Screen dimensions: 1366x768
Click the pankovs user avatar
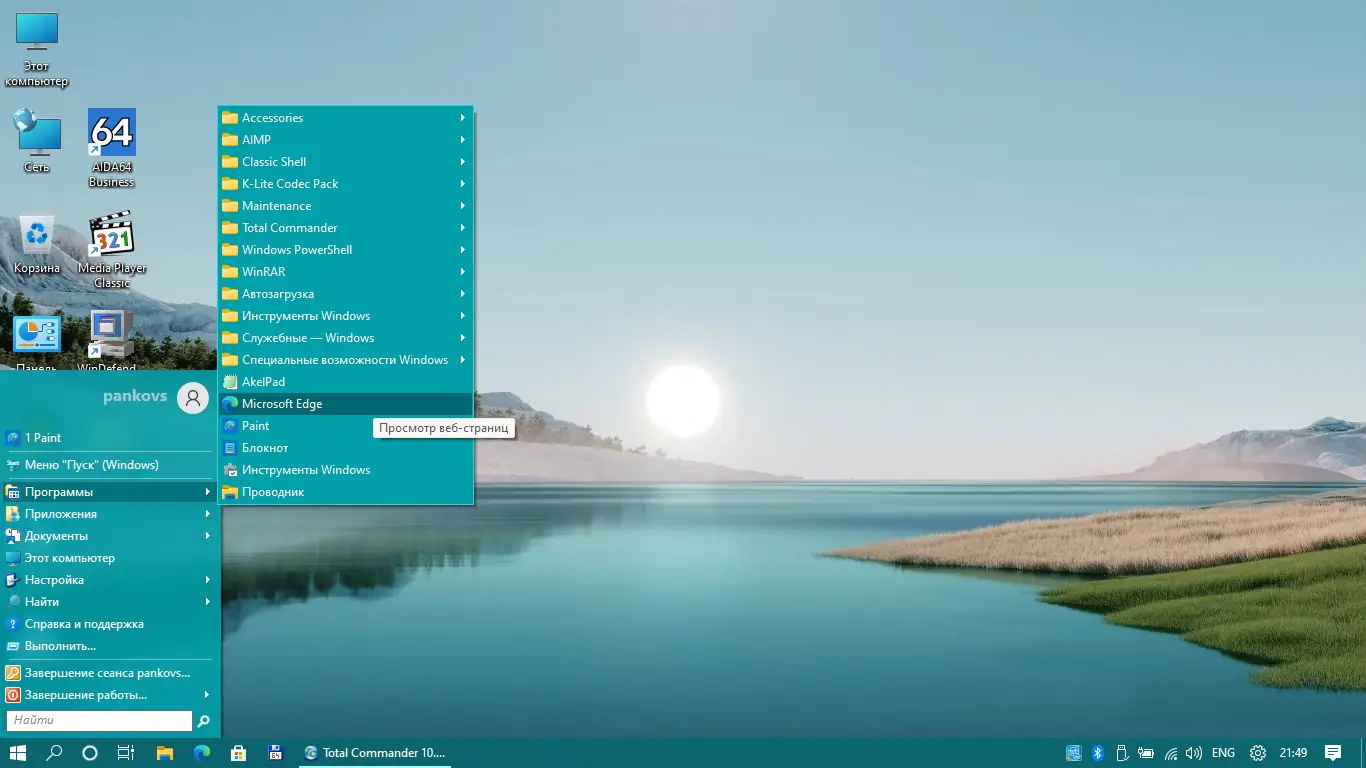[191, 397]
